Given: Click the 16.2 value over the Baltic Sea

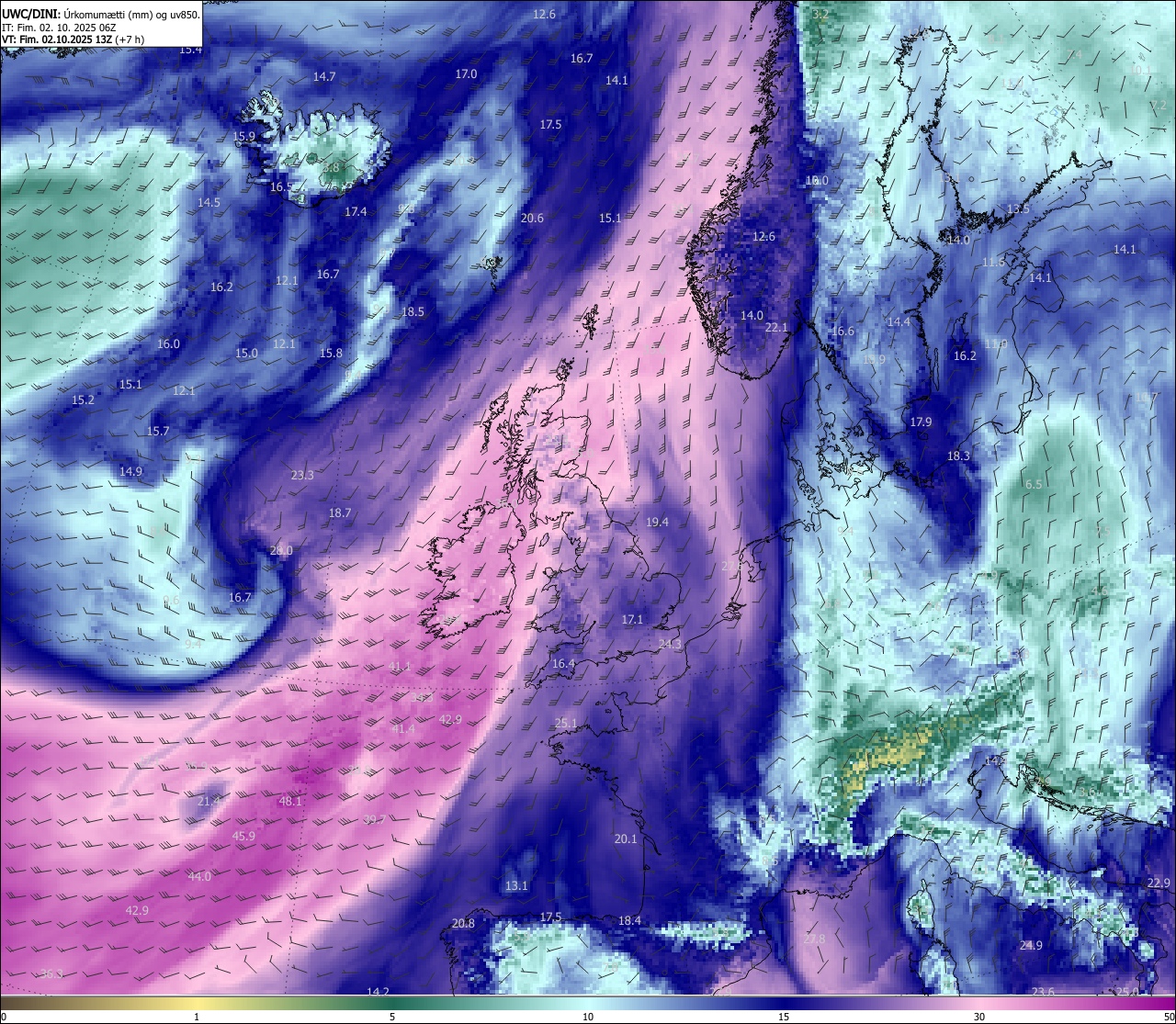Looking at the screenshot, I should pos(965,355).
